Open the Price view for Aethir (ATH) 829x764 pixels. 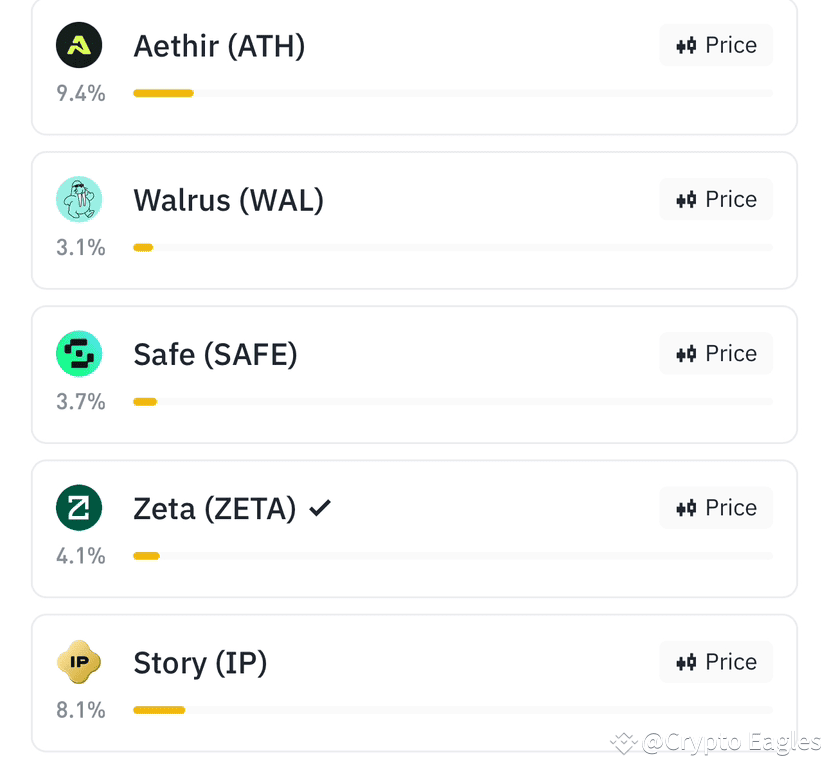716,44
